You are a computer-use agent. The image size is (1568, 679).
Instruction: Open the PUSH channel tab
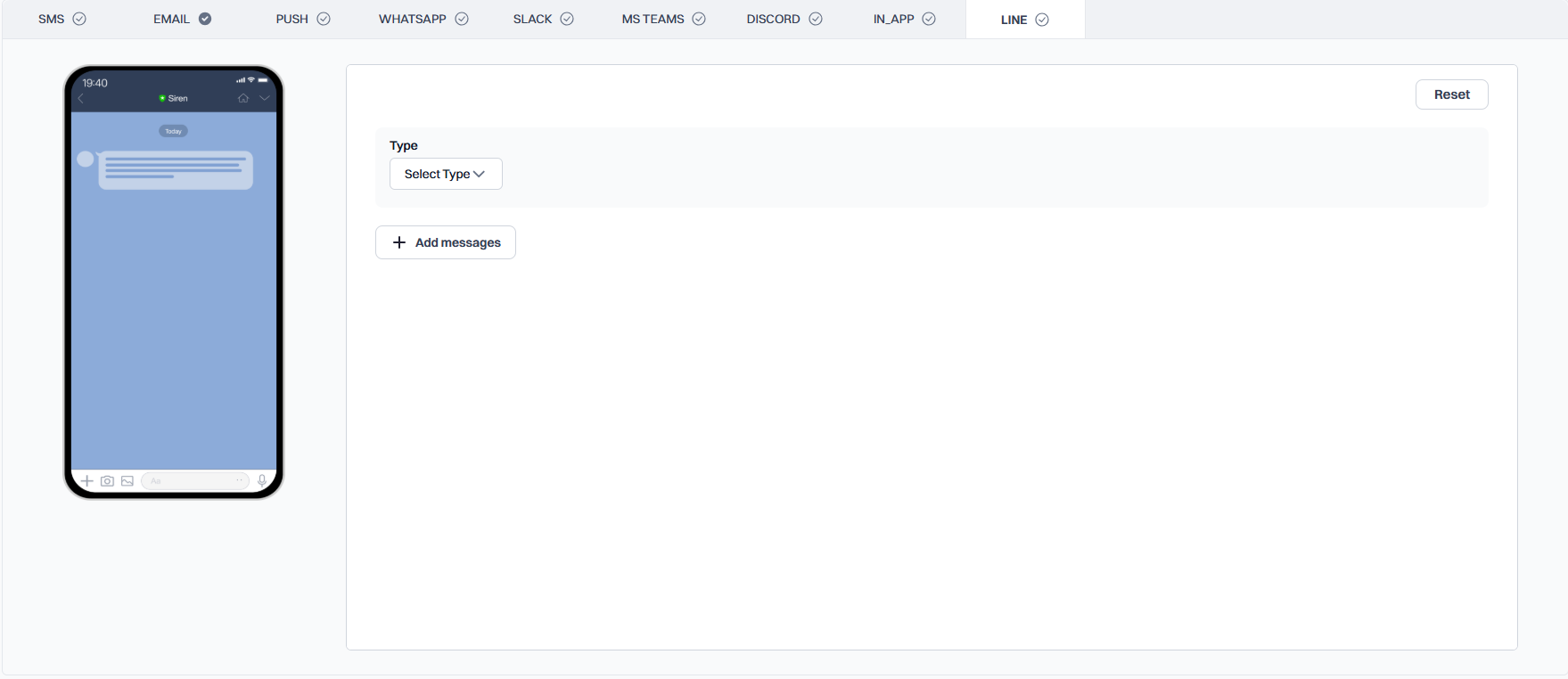point(303,19)
